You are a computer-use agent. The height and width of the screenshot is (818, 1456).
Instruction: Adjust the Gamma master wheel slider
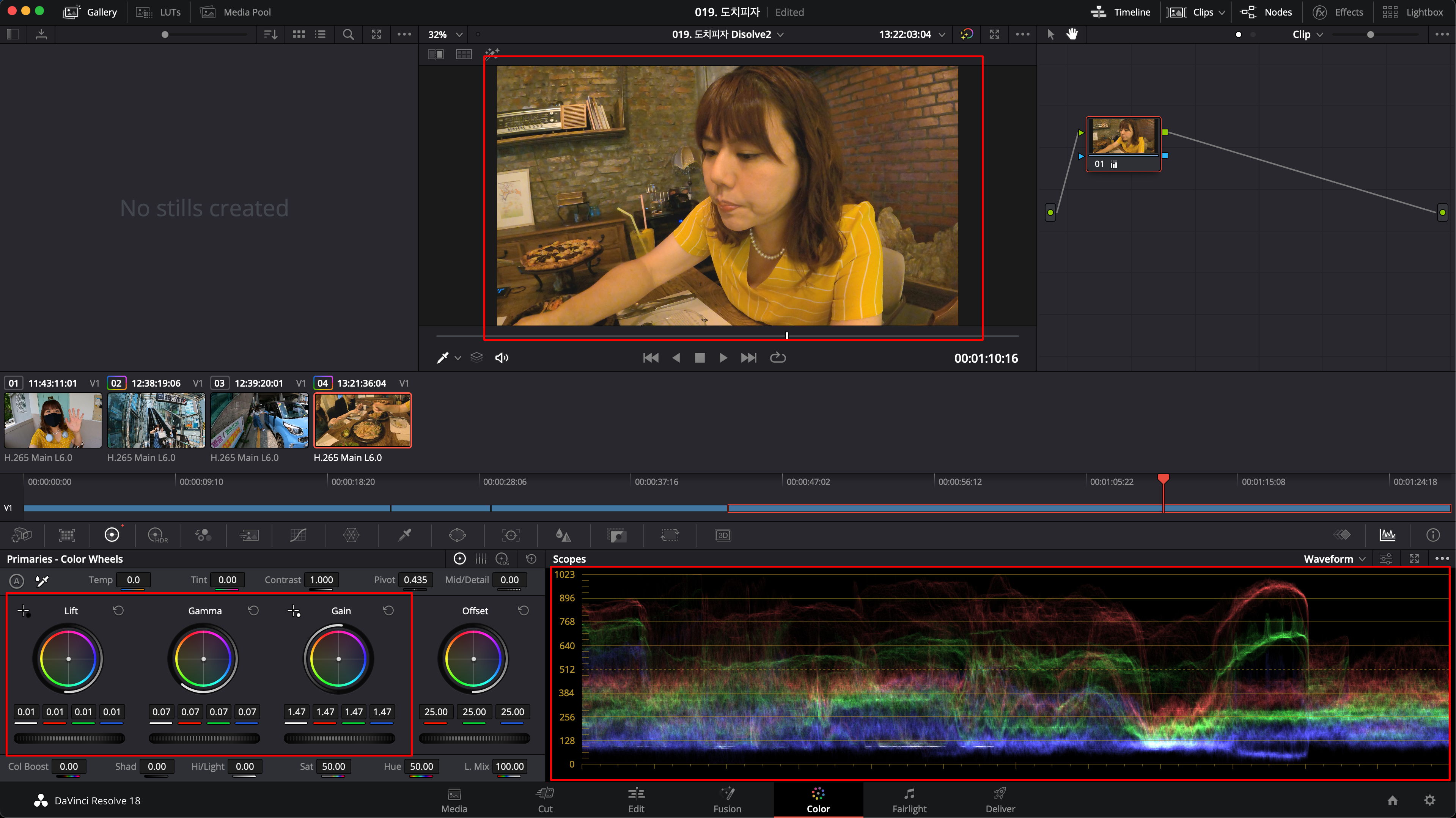point(204,738)
